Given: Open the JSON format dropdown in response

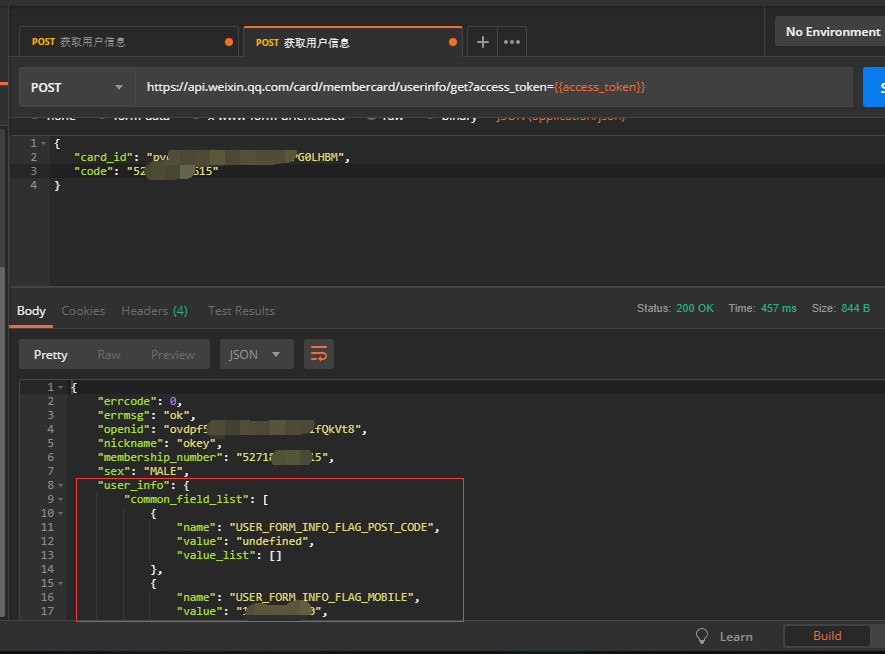Looking at the screenshot, I should tap(256, 354).
